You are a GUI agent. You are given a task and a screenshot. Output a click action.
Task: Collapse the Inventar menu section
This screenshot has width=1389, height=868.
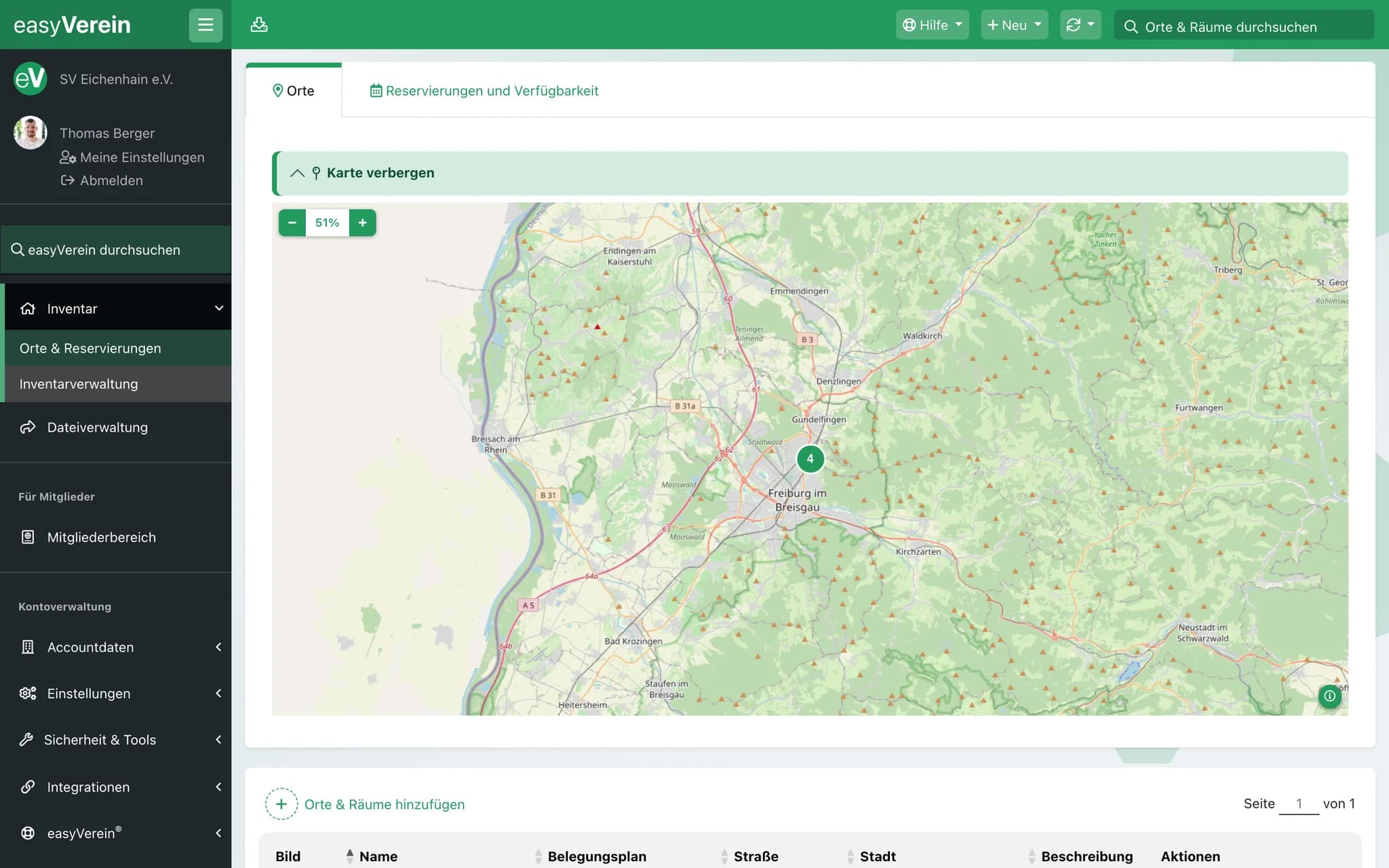point(118,309)
